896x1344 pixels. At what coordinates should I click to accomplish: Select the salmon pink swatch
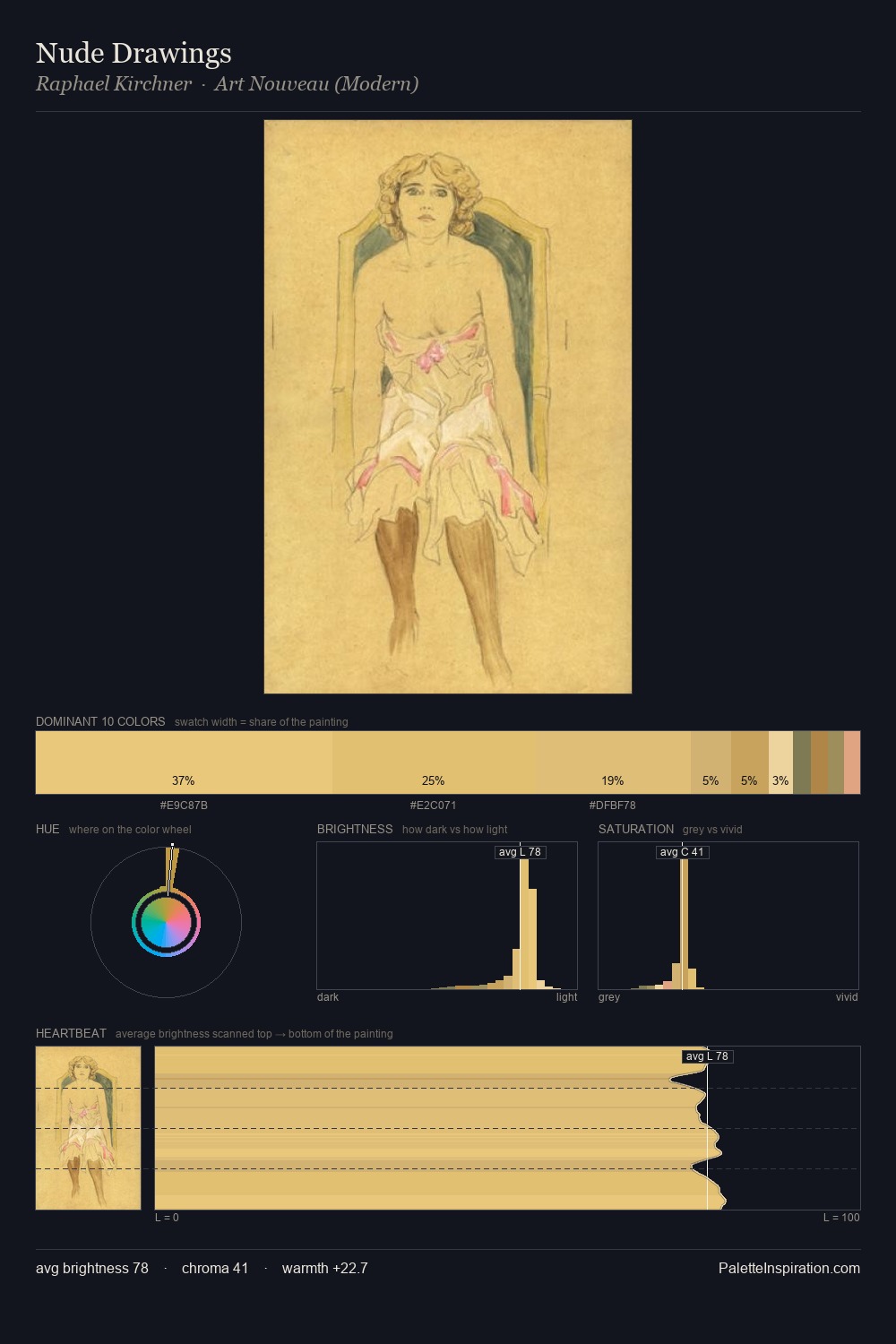tap(852, 762)
